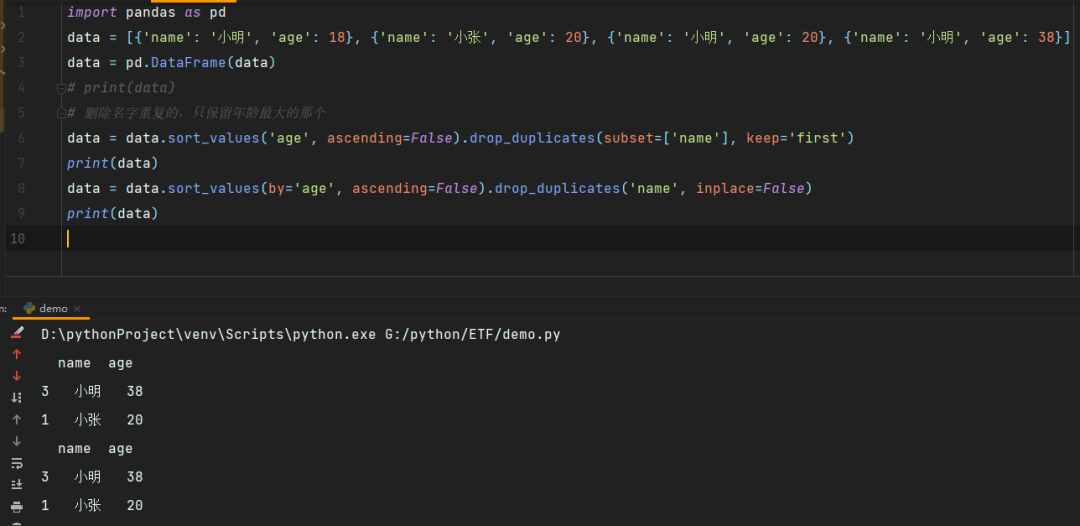The image size is (1080, 526).
Task: Click the 'pd' alias on line 1
Action: click(x=218, y=12)
